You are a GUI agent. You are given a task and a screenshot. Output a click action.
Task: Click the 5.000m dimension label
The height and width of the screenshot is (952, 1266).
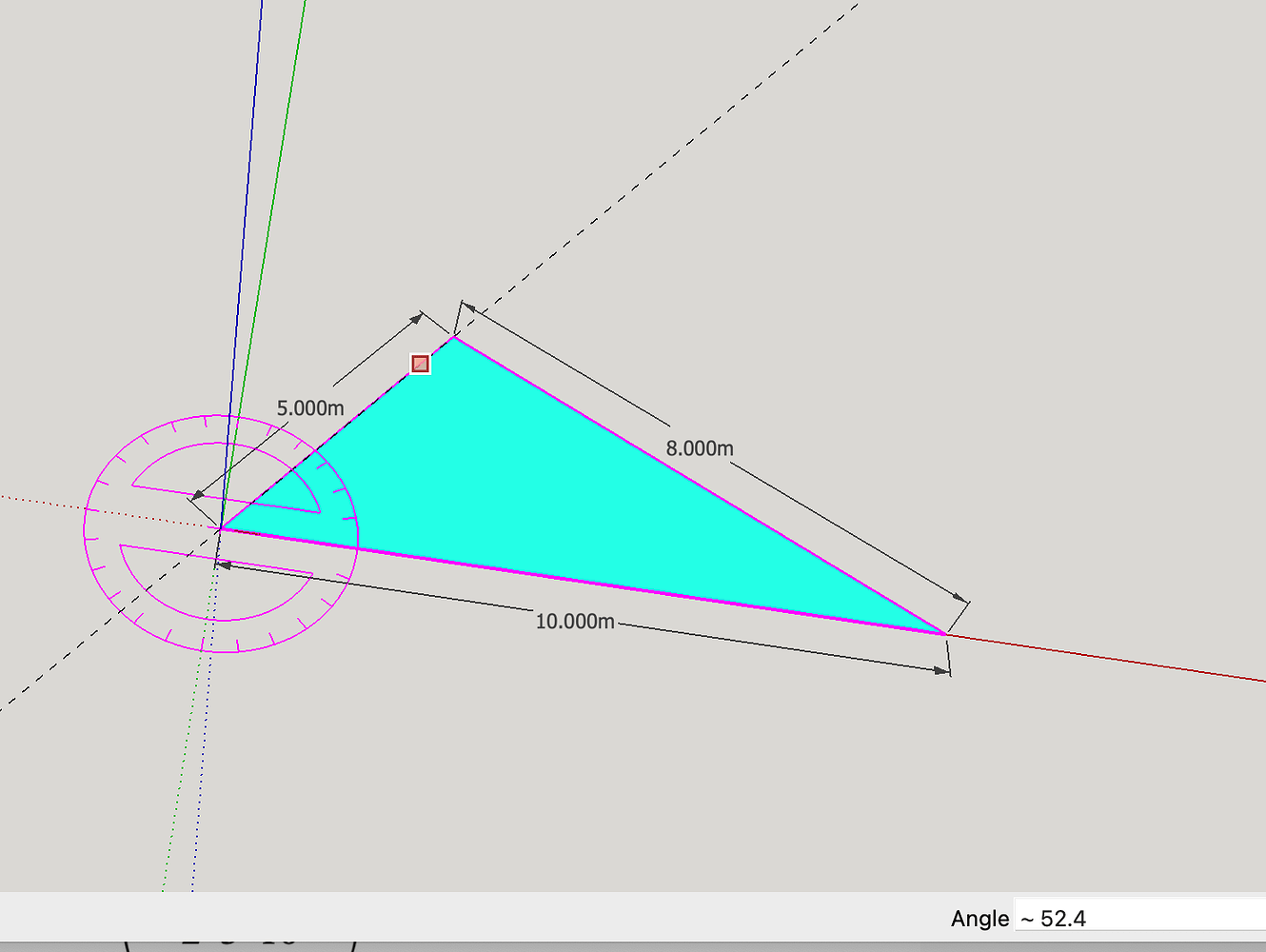pos(310,407)
